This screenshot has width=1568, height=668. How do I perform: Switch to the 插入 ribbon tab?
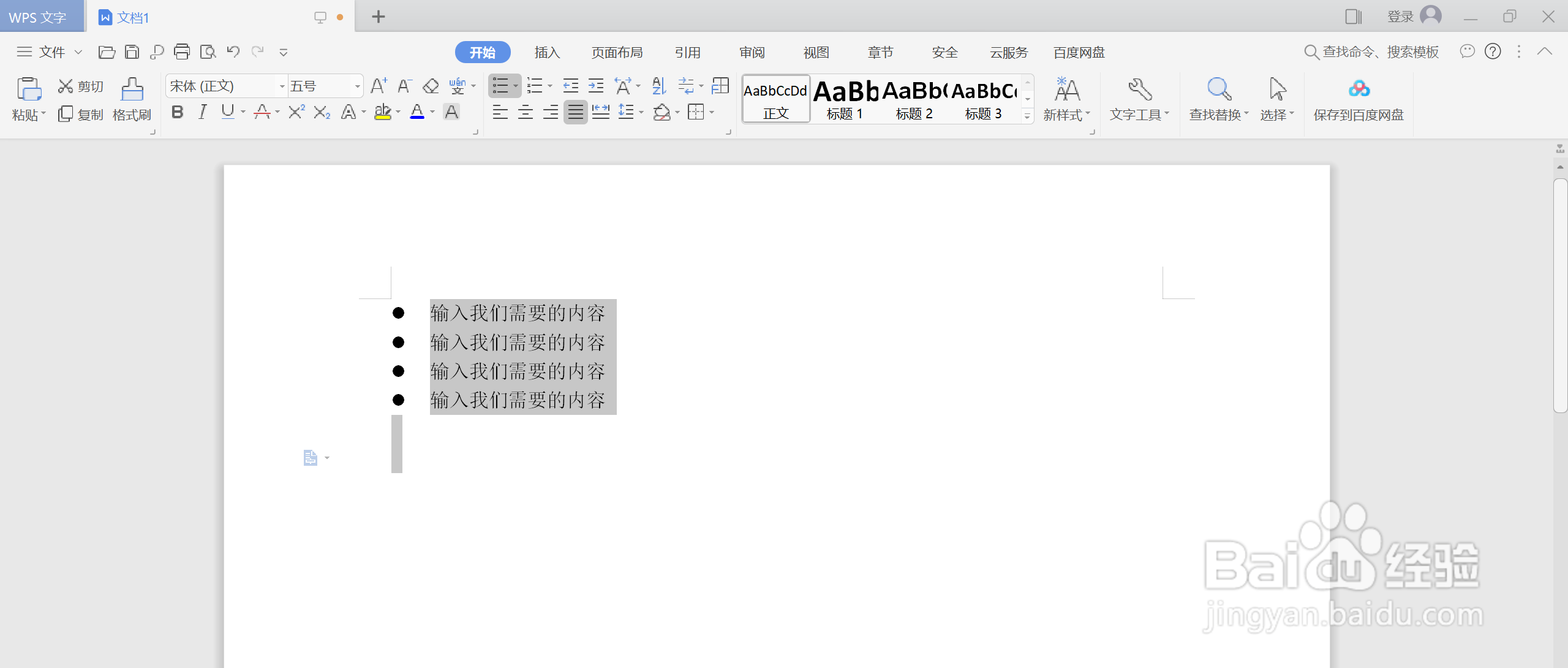click(x=547, y=53)
